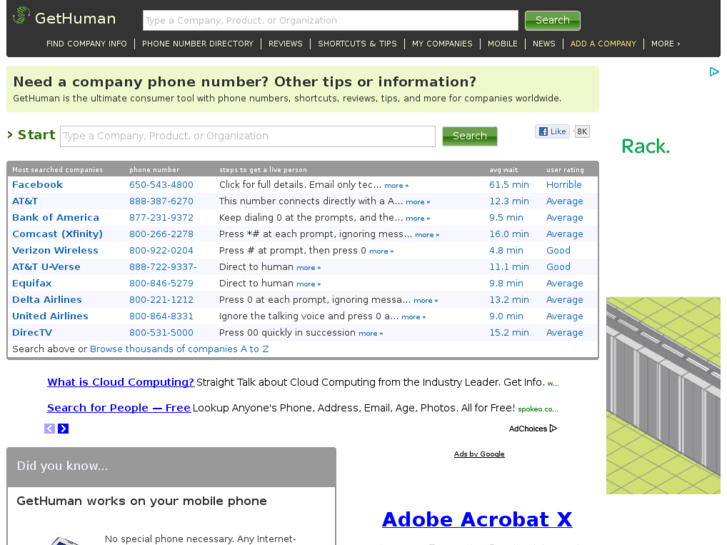
Task: Go to next ad with right arrow
Action: pos(63,429)
